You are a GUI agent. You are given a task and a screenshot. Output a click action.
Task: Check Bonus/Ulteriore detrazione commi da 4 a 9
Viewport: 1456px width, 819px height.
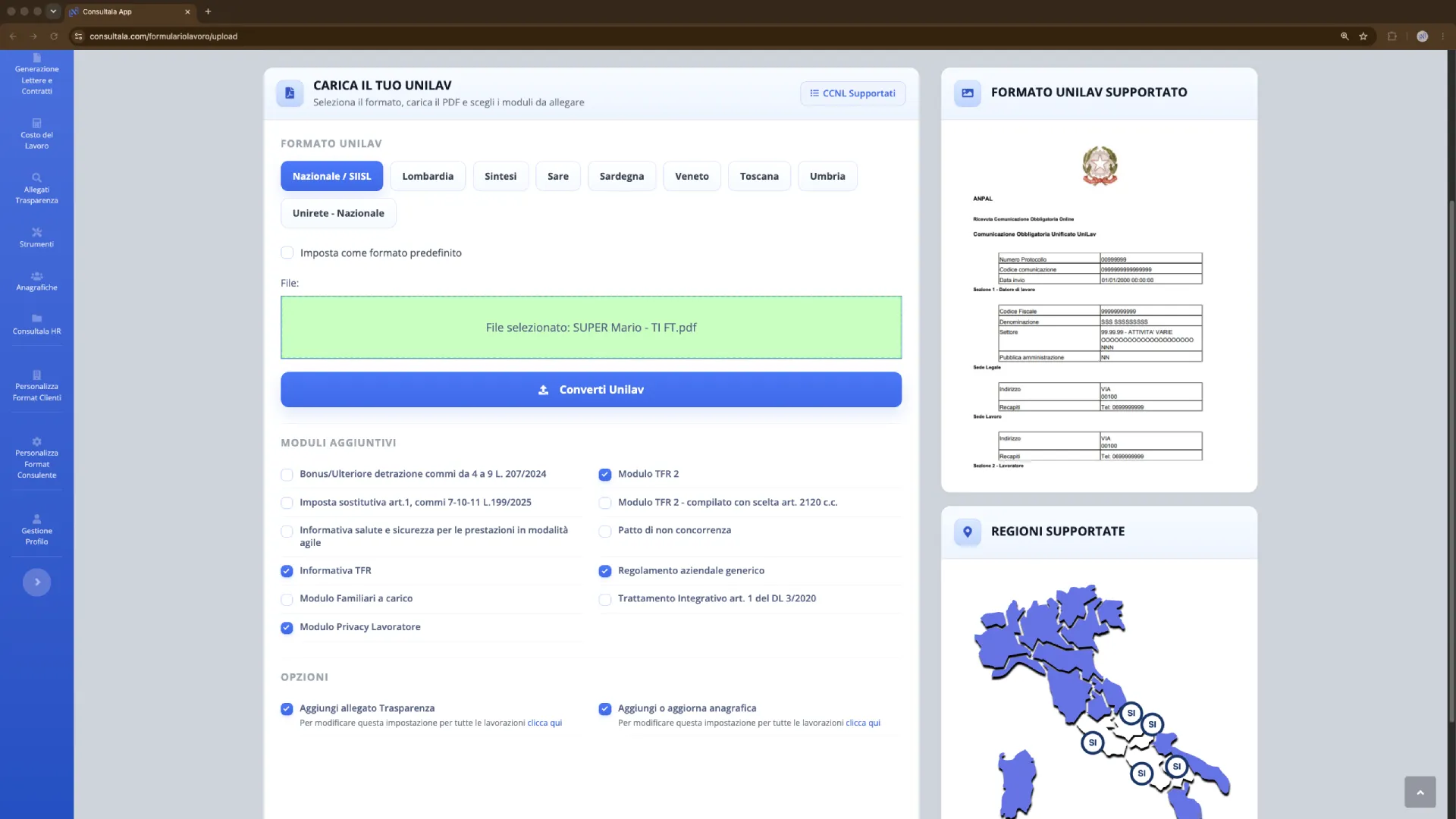(287, 475)
